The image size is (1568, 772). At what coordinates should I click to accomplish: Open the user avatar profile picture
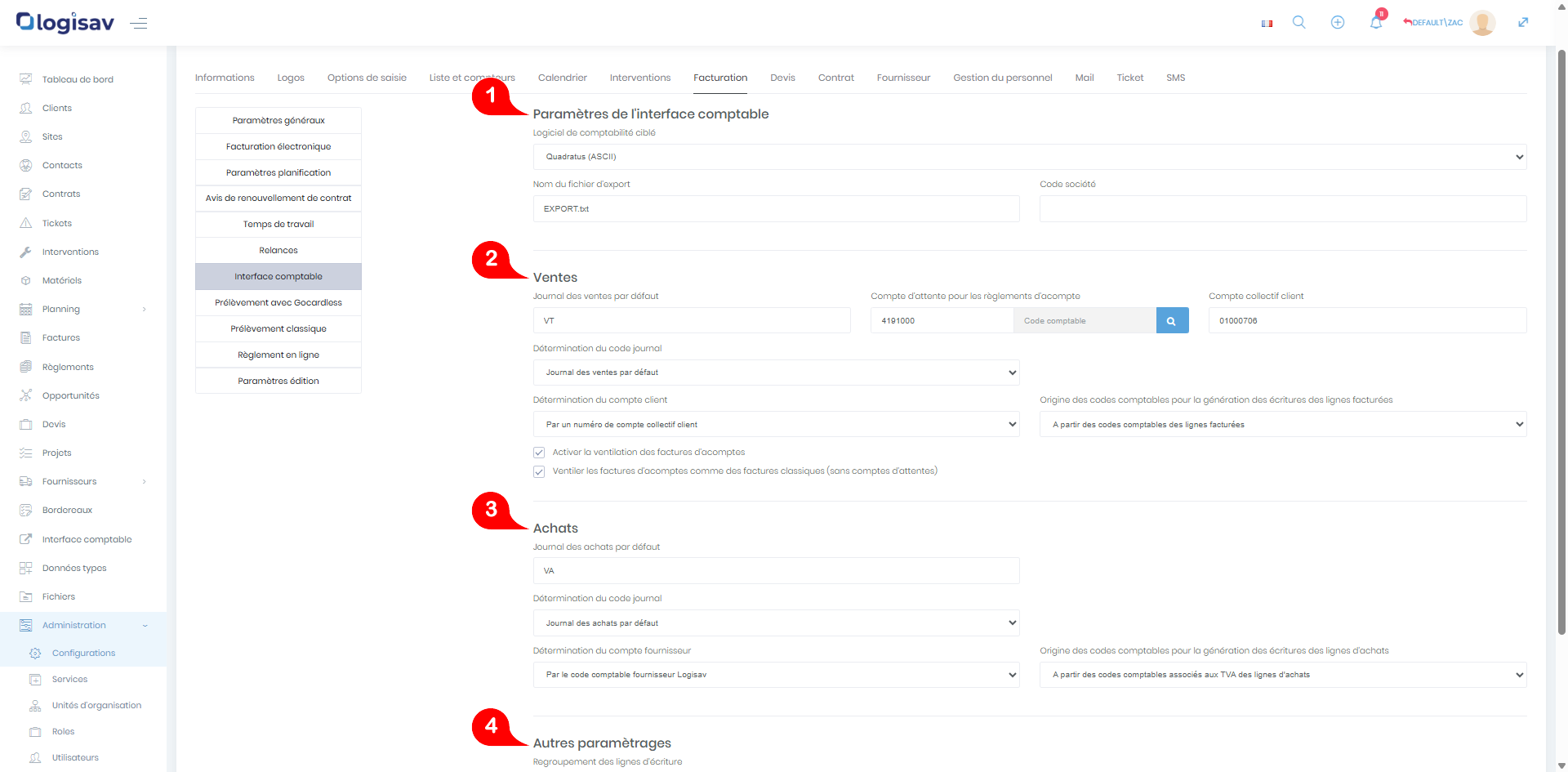pos(1482,23)
